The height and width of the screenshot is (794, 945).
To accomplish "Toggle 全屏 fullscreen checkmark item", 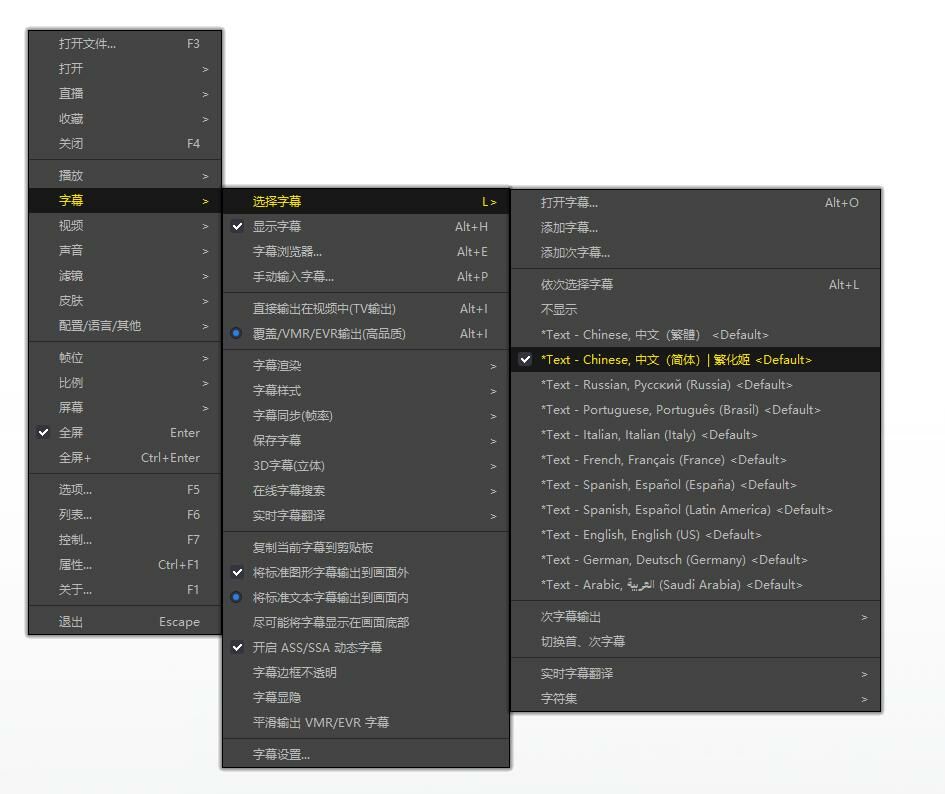I will [71, 433].
